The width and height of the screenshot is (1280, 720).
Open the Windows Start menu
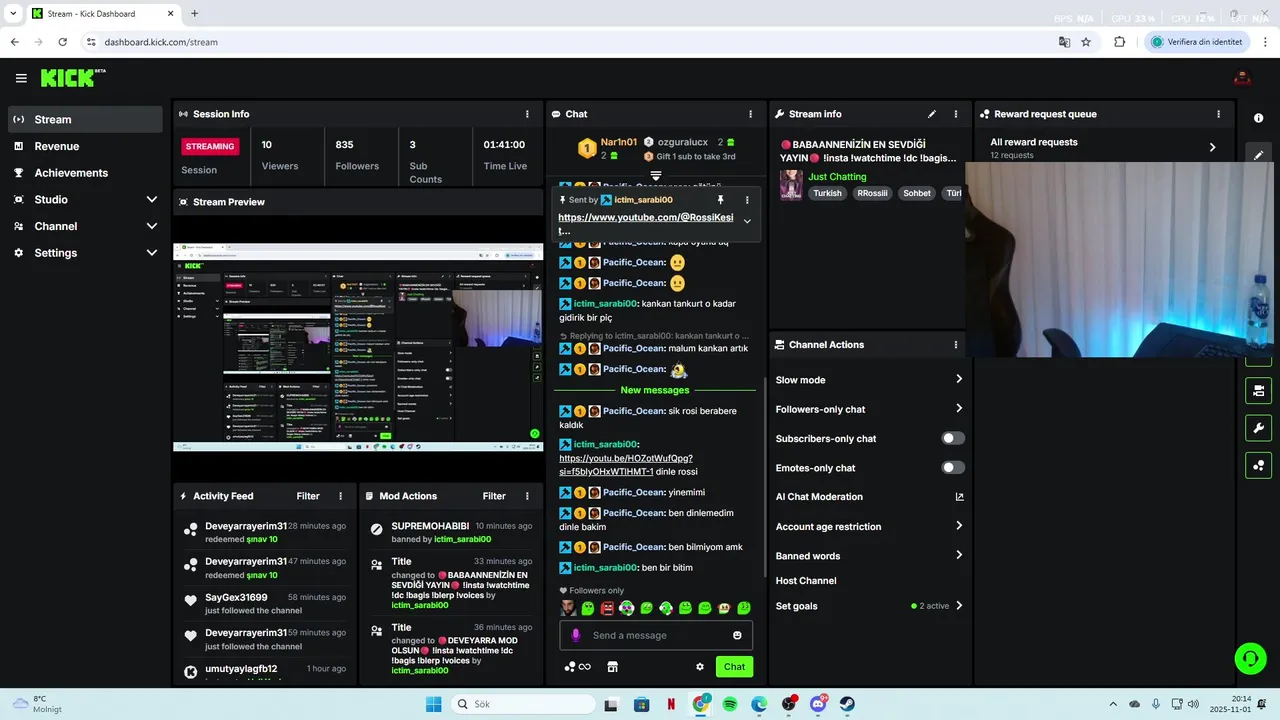click(x=433, y=704)
